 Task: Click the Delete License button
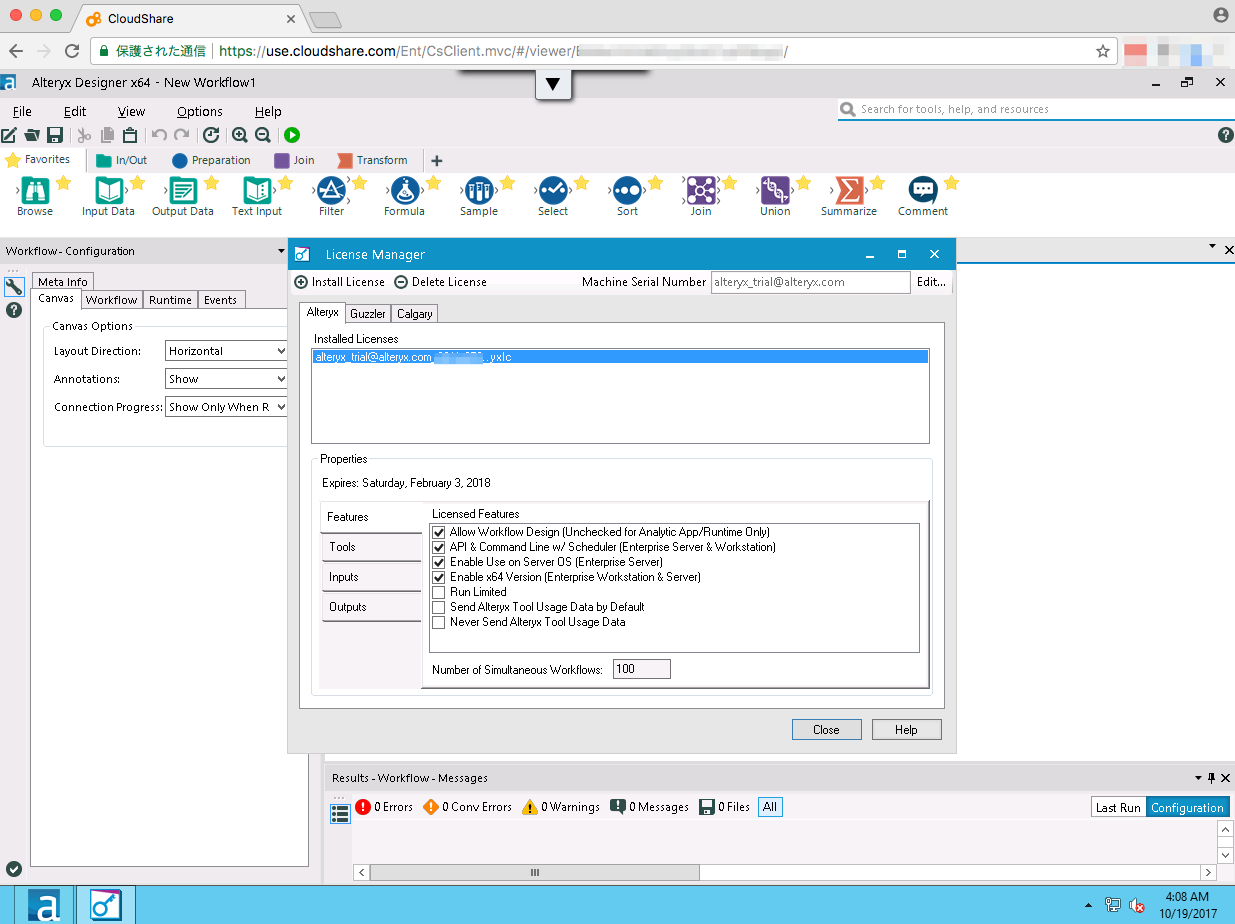pyautogui.click(x=441, y=282)
